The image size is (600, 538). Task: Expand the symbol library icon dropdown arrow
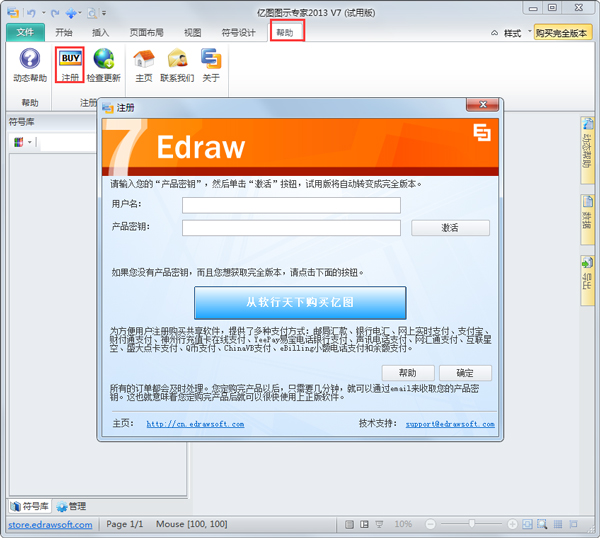(29, 142)
